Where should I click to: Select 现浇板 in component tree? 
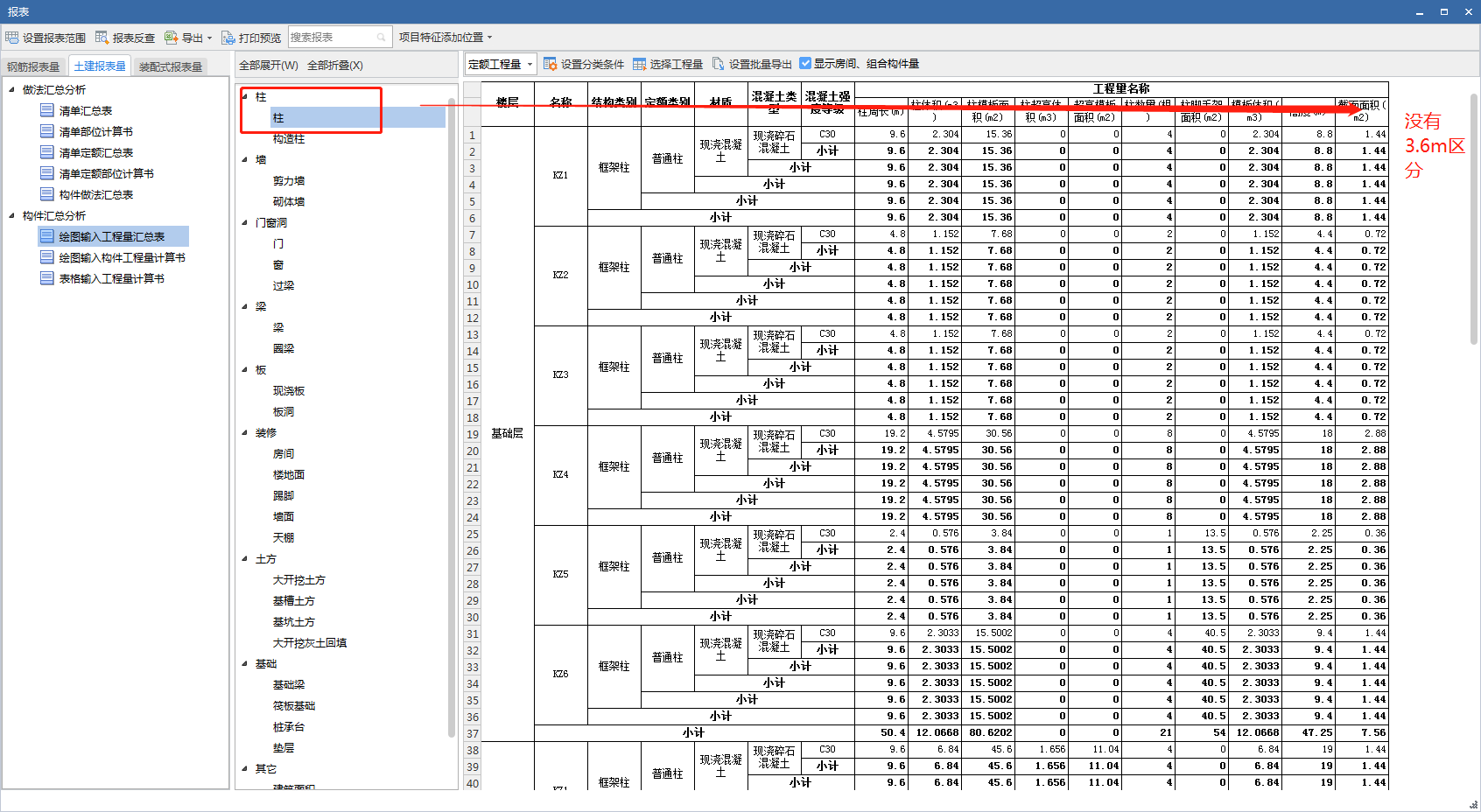click(x=289, y=391)
